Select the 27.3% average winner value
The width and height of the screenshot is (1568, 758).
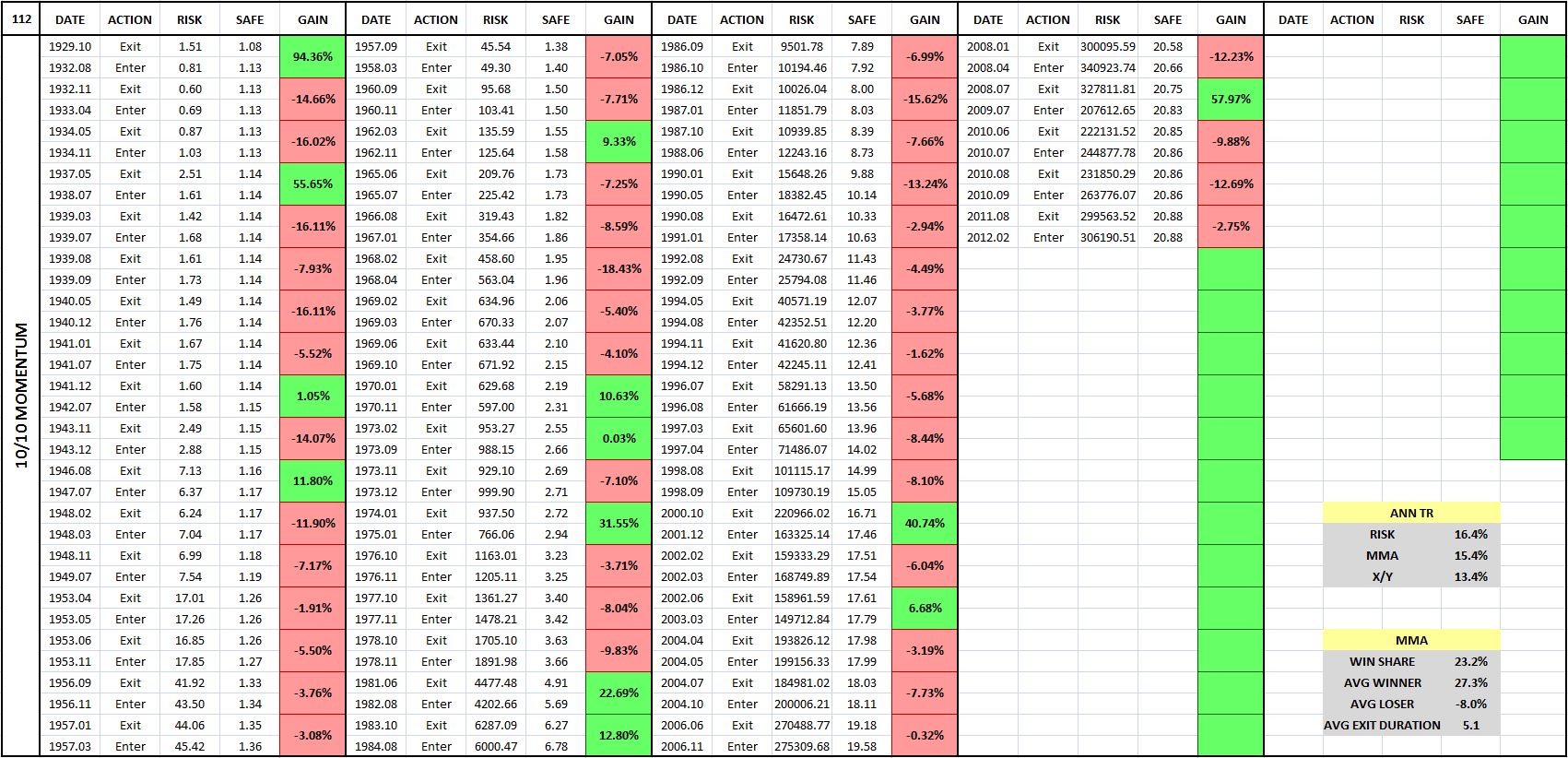(1470, 683)
